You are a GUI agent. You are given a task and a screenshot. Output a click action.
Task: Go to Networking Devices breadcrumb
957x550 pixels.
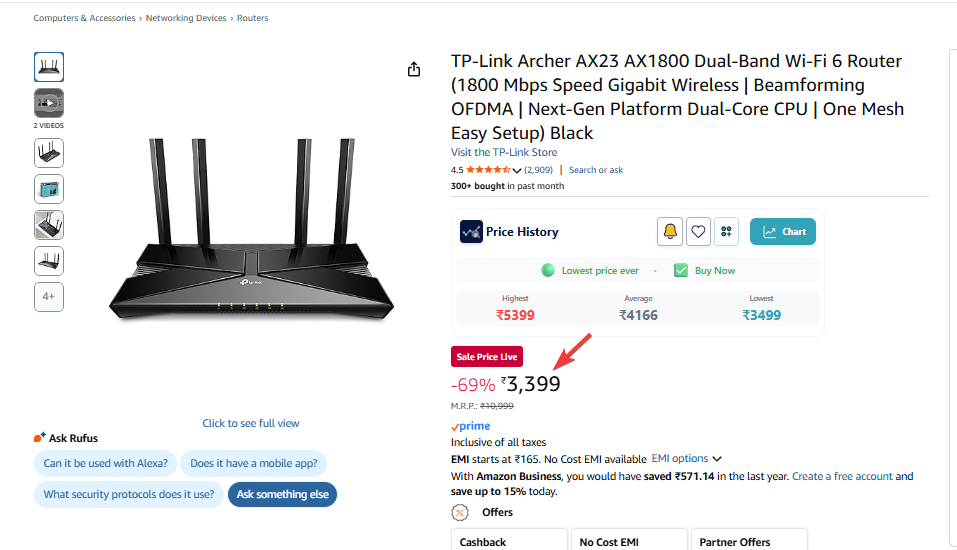coord(188,18)
